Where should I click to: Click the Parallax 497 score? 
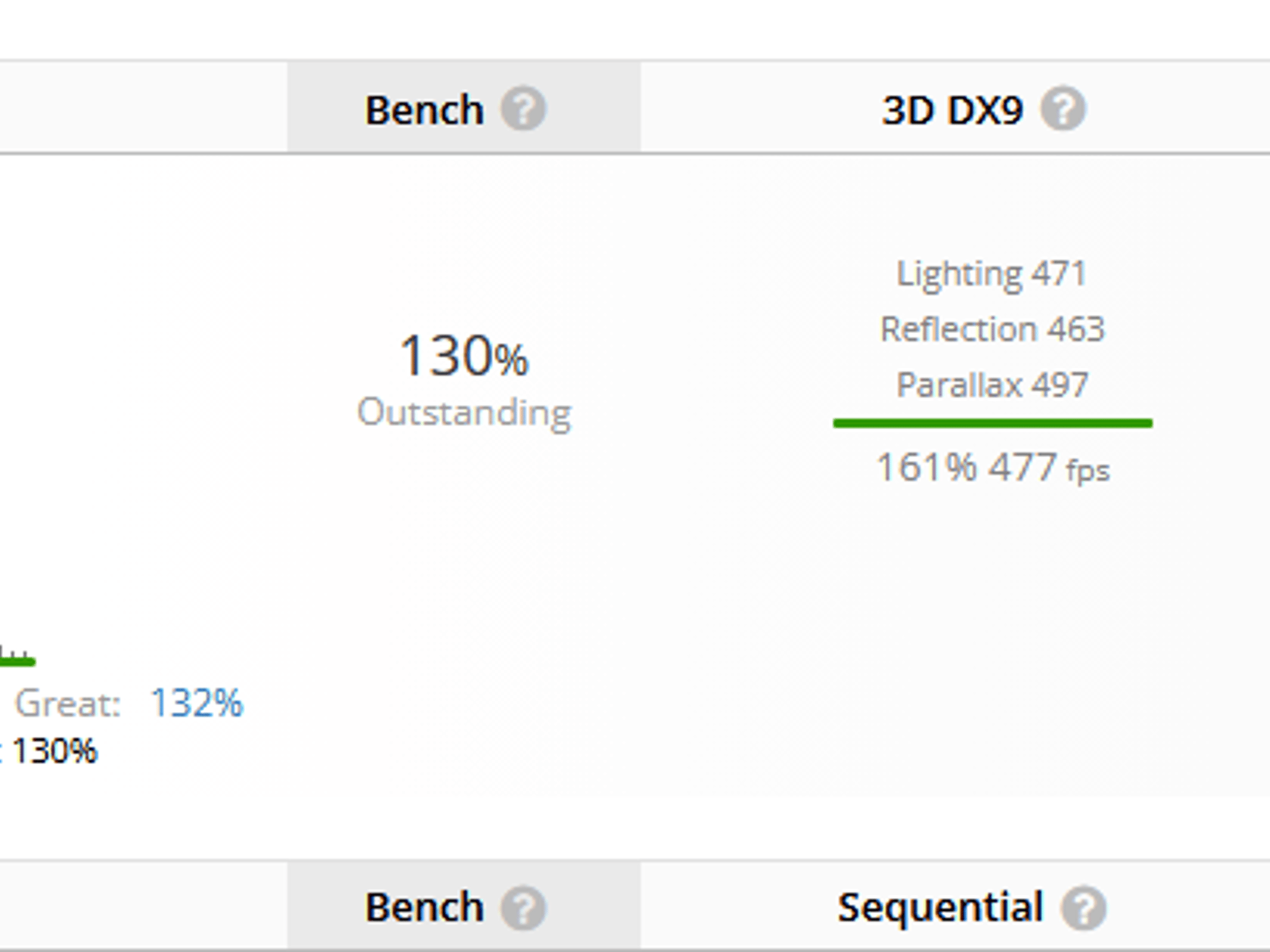(x=992, y=384)
